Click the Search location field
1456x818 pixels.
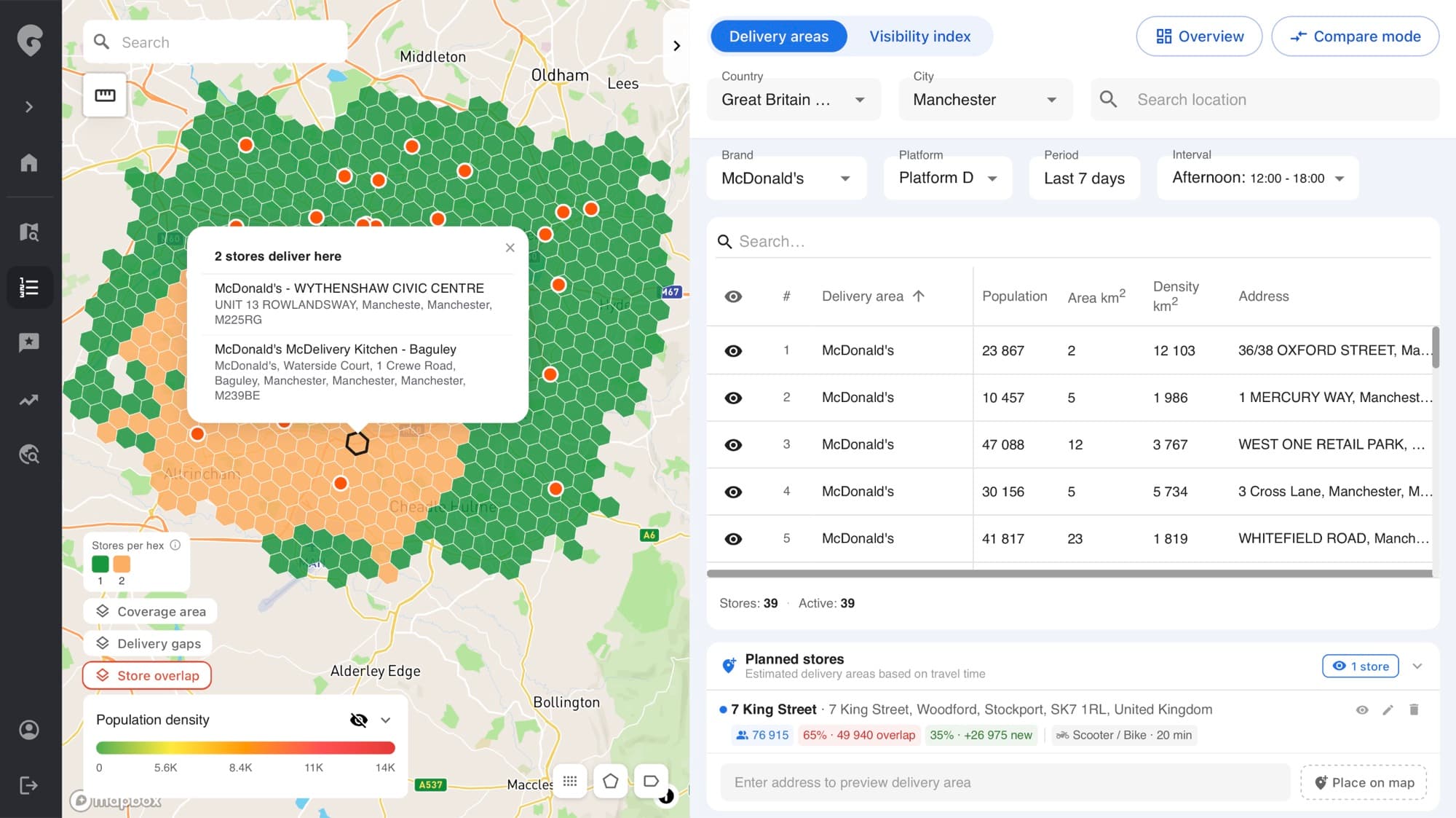tap(1265, 99)
